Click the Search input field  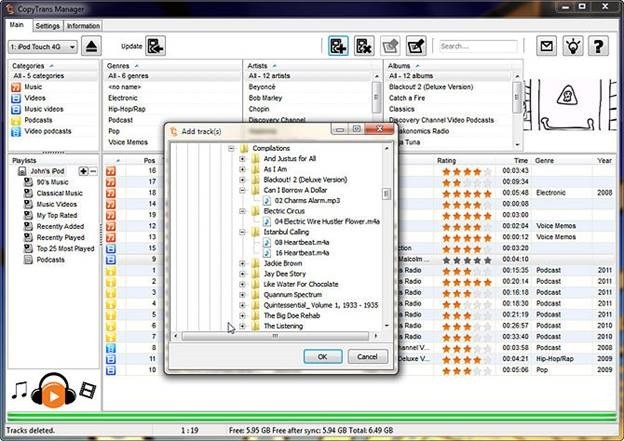click(478, 46)
